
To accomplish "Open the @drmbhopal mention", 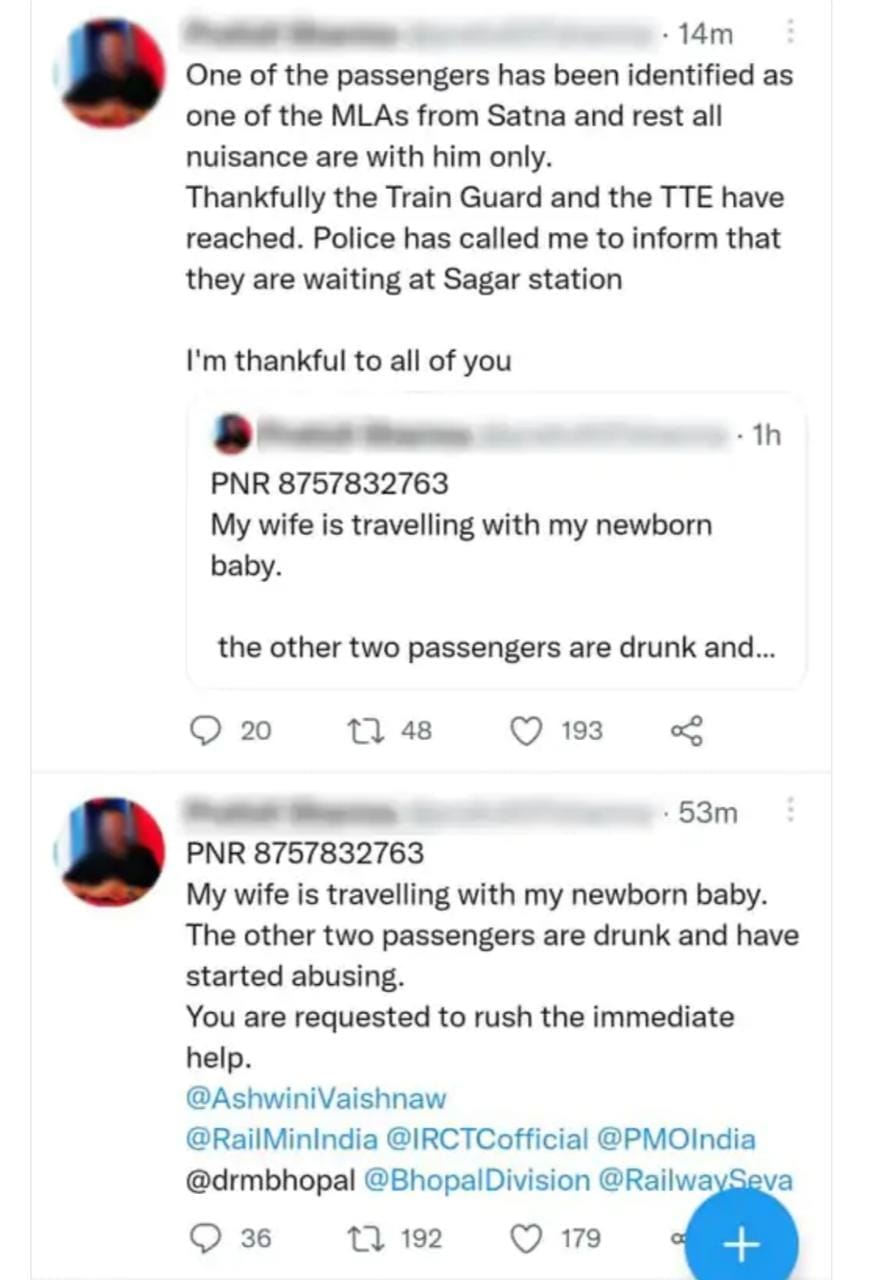I will pyautogui.click(x=270, y=1180).
